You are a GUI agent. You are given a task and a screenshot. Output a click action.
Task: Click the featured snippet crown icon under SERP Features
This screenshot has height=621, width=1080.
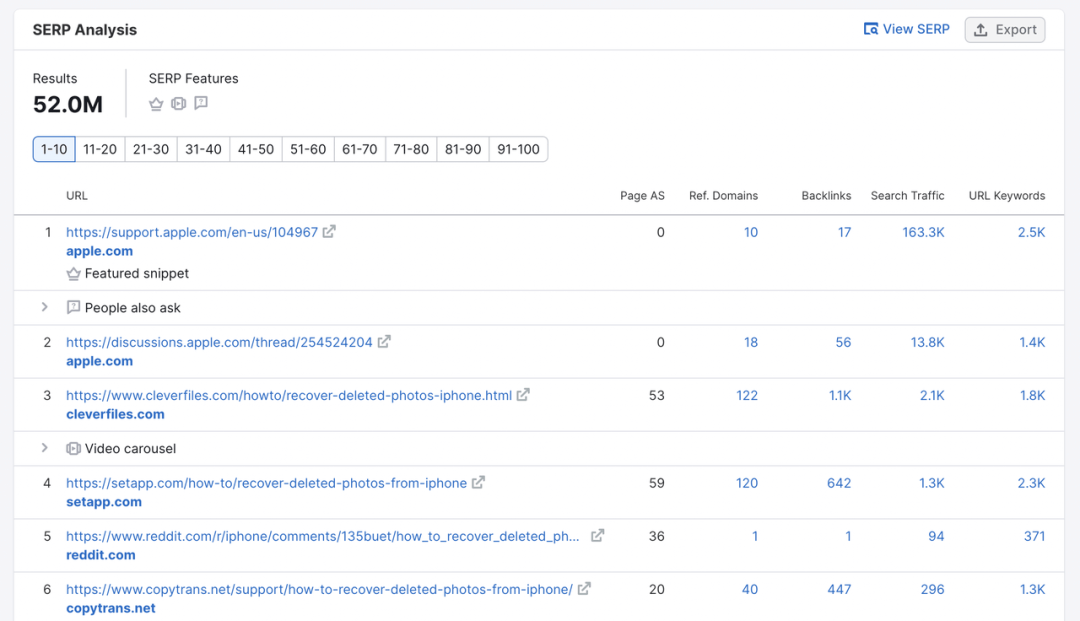click(156, 103)
